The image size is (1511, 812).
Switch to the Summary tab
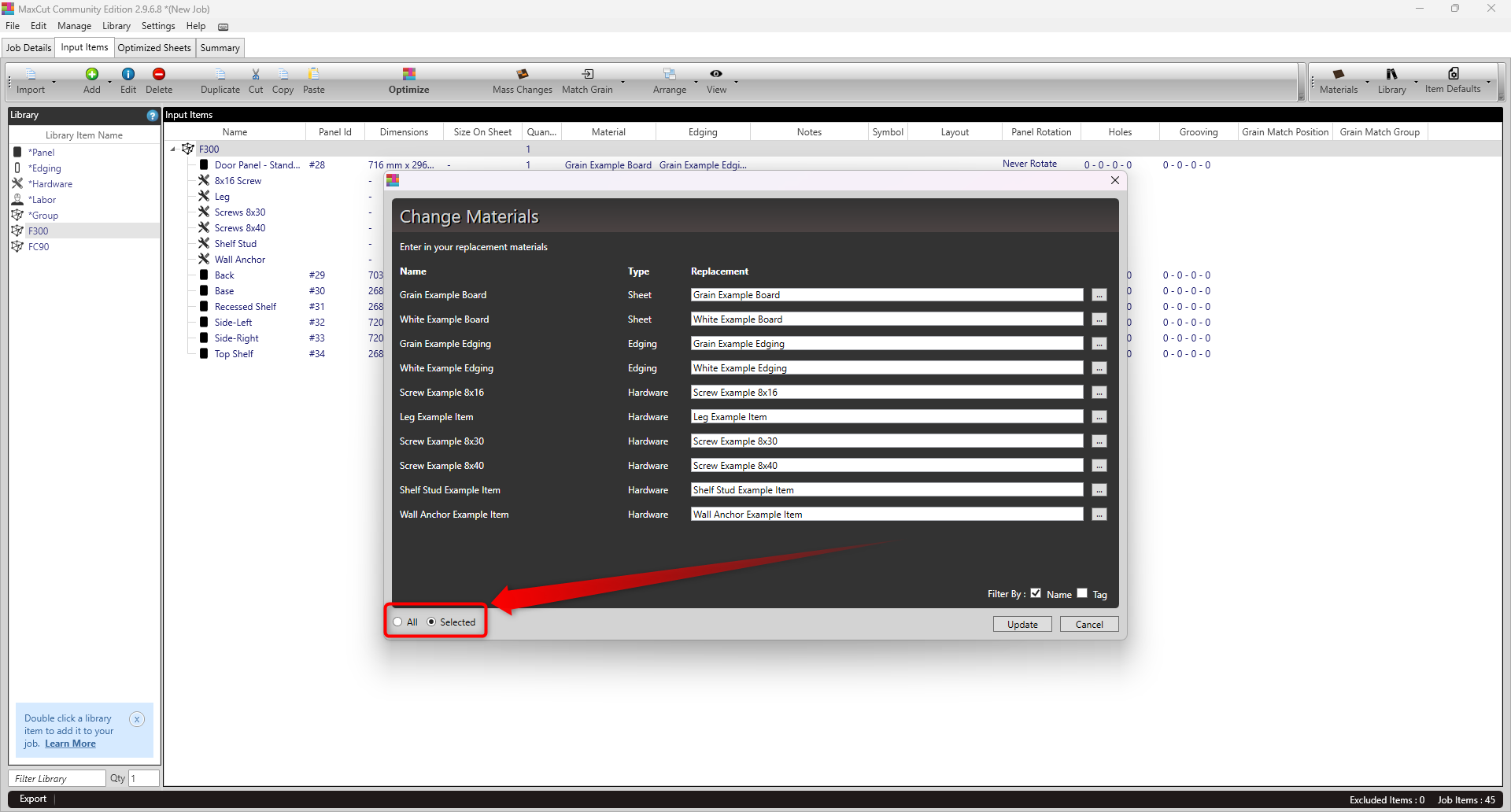220,48
